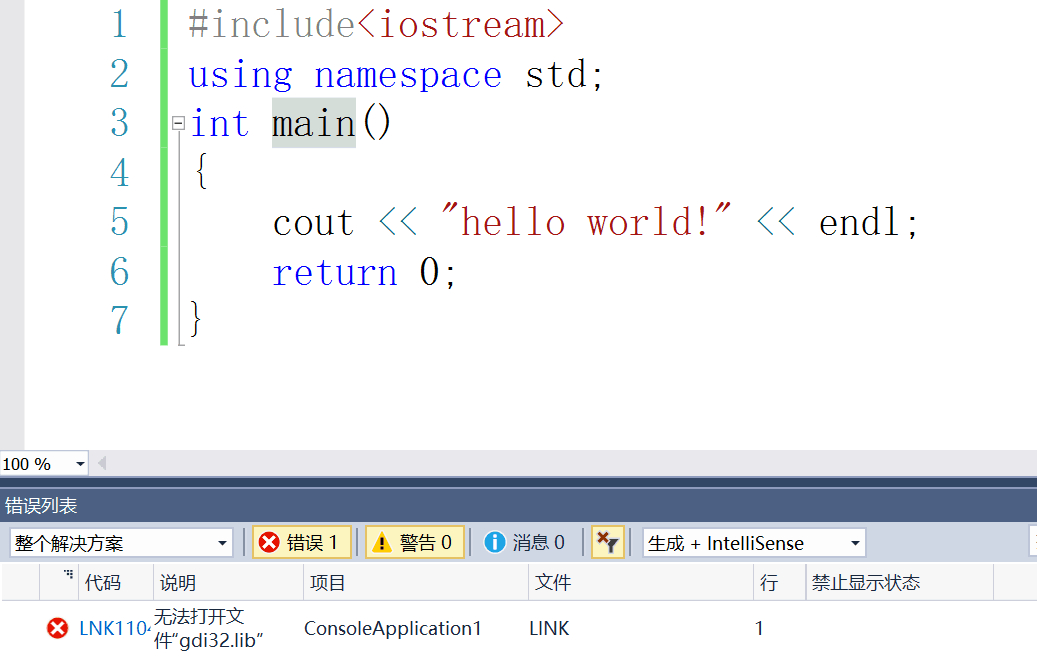Click the clear filter funnel icon
This screenshot has height=666, width=1037.
(x=608, y=542)
